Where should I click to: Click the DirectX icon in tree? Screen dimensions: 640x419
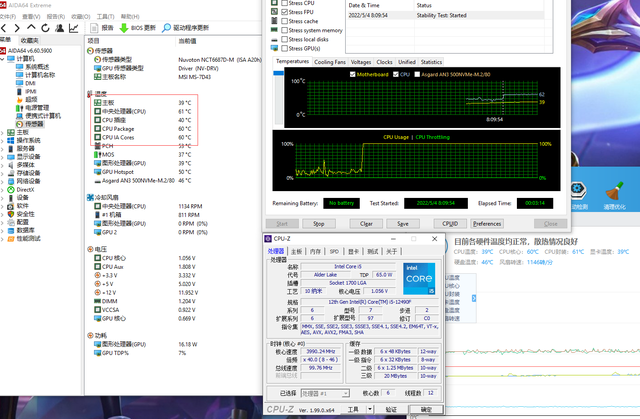11,190
